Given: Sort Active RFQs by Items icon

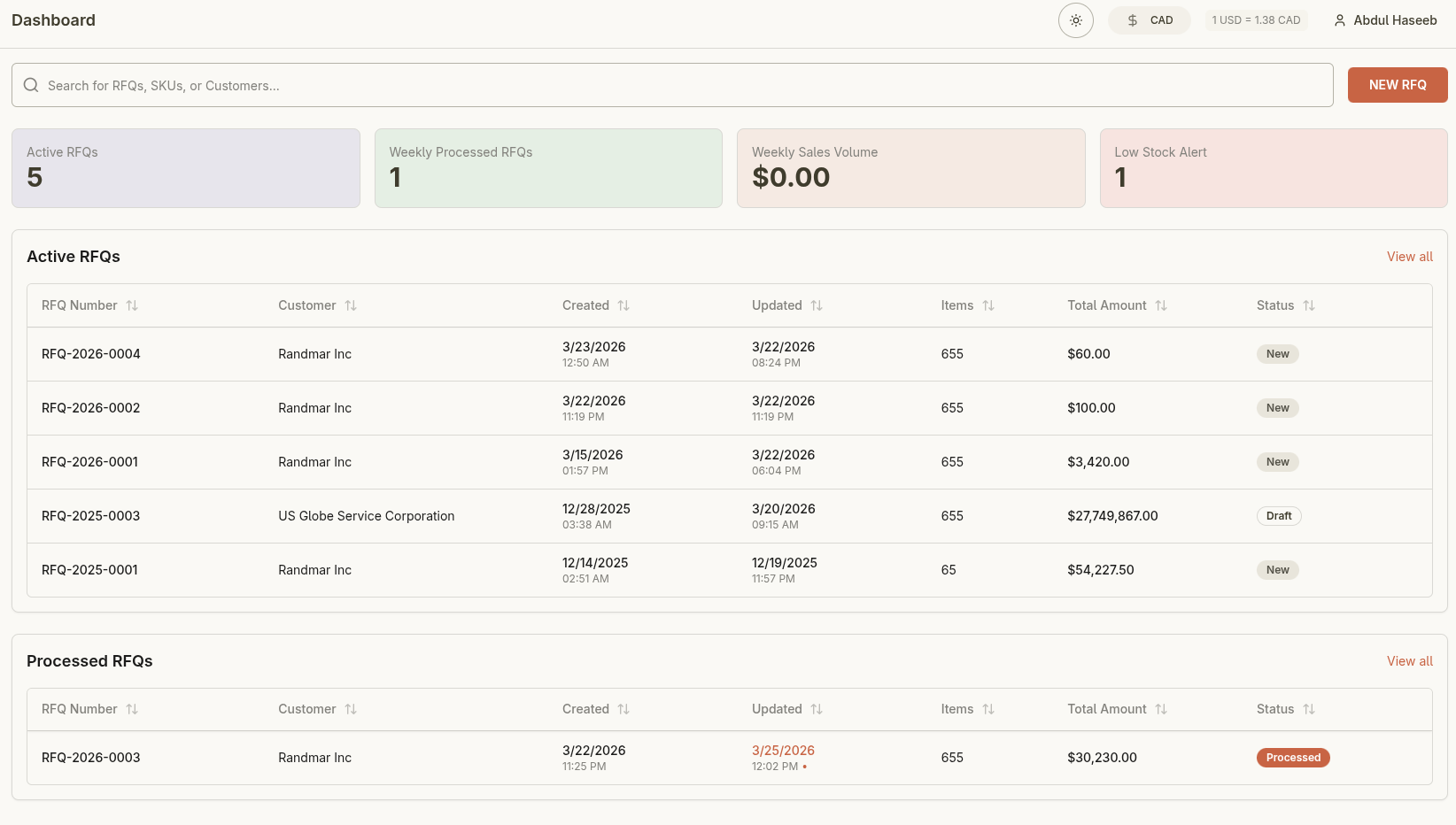Looking at the screenshot, I should pyautogui.click(x=988, y=305).
